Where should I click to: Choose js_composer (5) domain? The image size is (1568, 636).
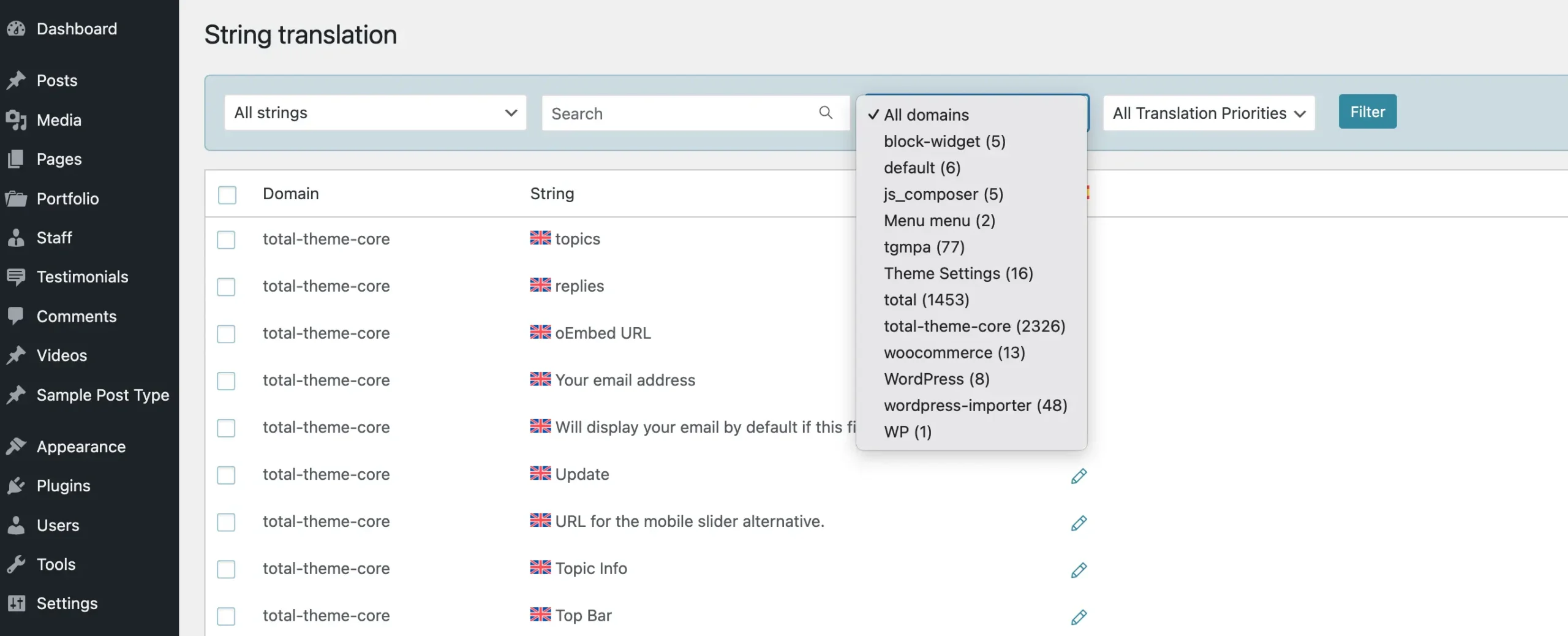click(971, 194)
